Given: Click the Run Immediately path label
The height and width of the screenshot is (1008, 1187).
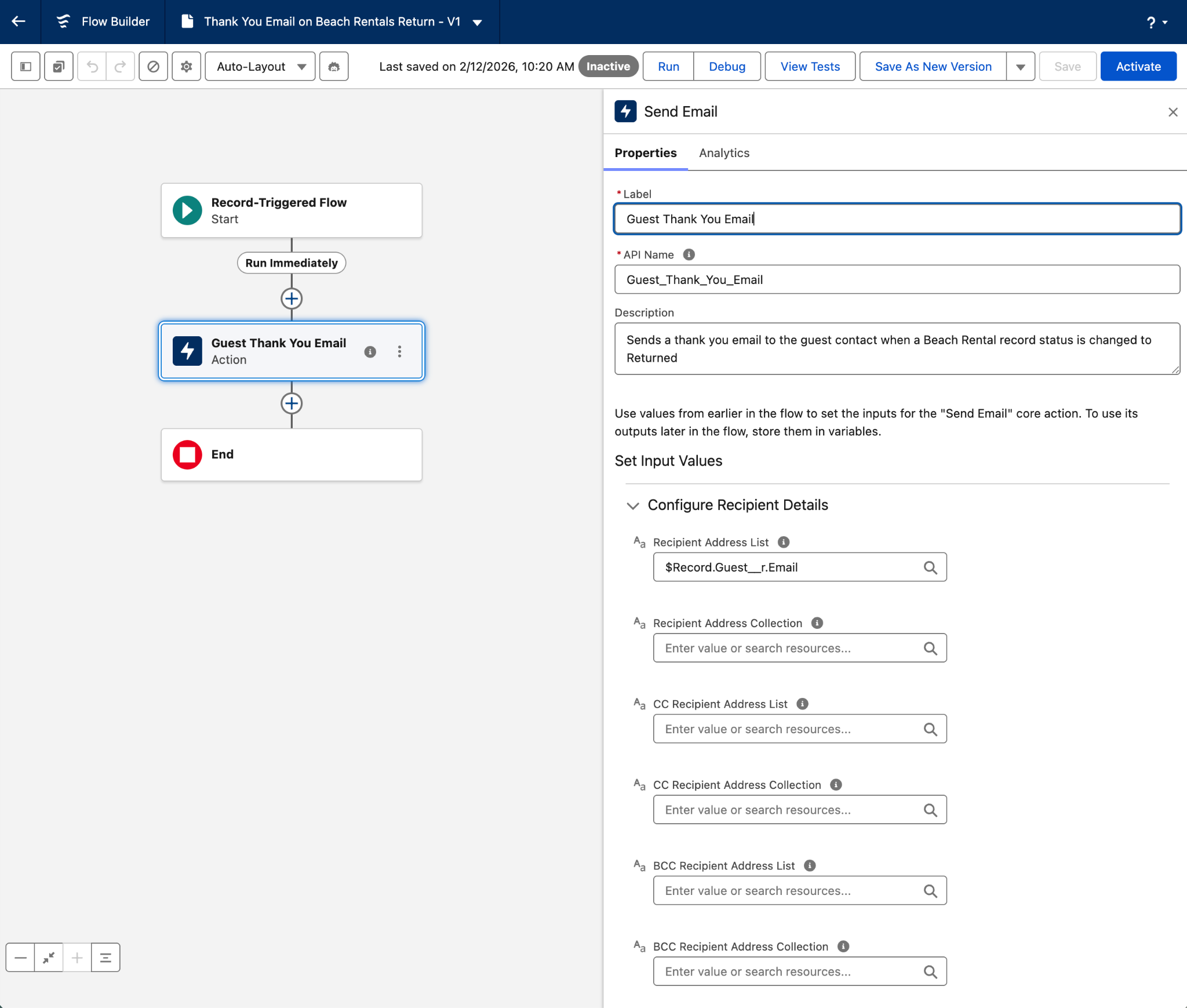Looking at the screenshot, I should click(x=292, y=263).
